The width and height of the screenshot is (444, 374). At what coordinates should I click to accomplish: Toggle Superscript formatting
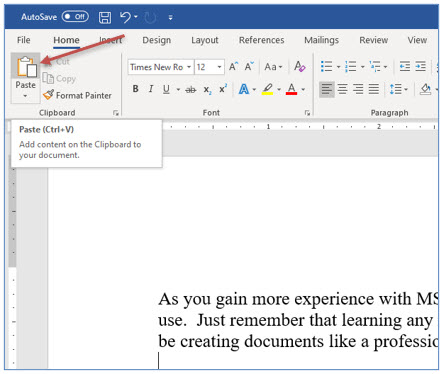223,89
